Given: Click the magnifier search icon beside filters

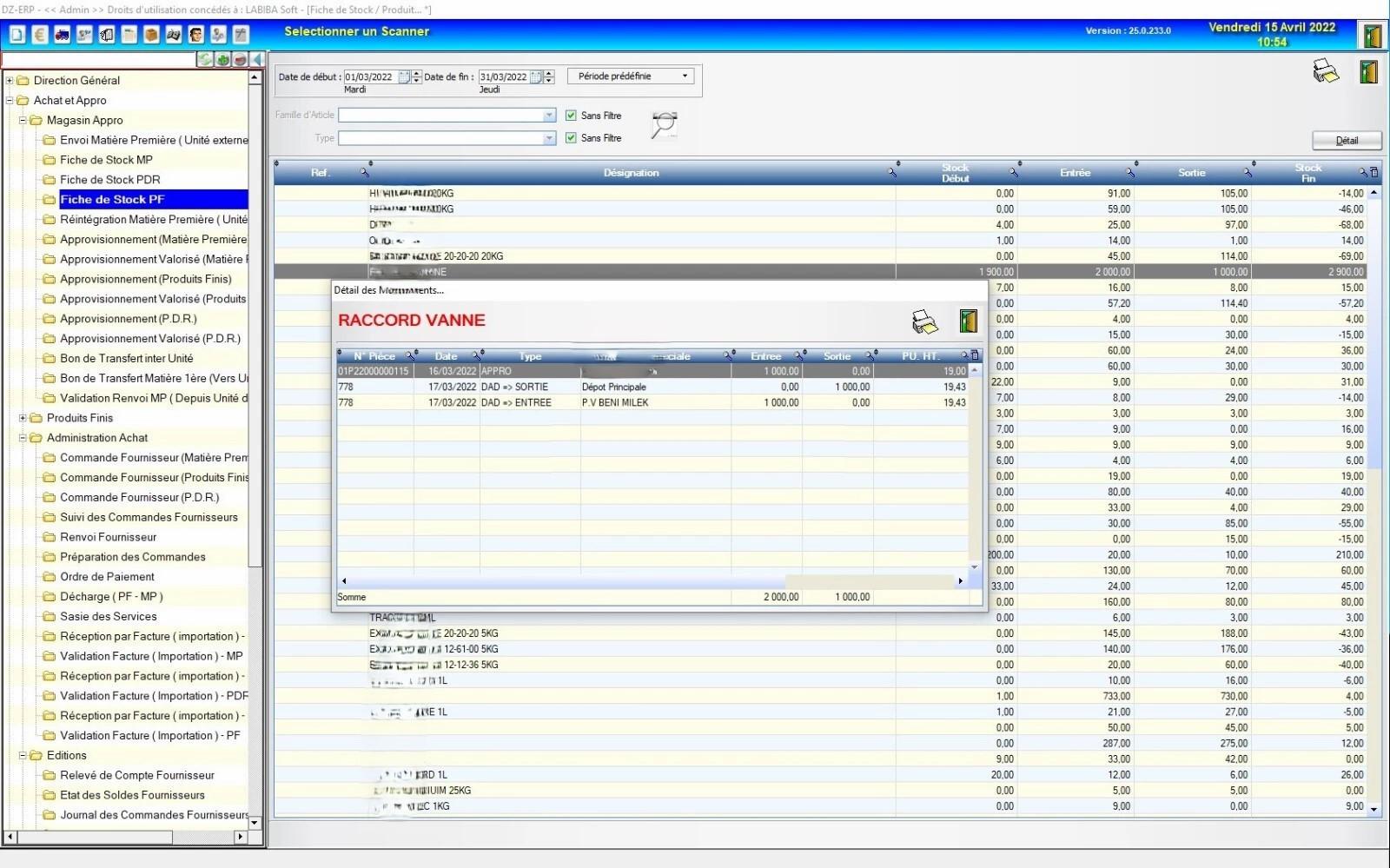Looking at the screenshot, I should [x=665, y=125].
